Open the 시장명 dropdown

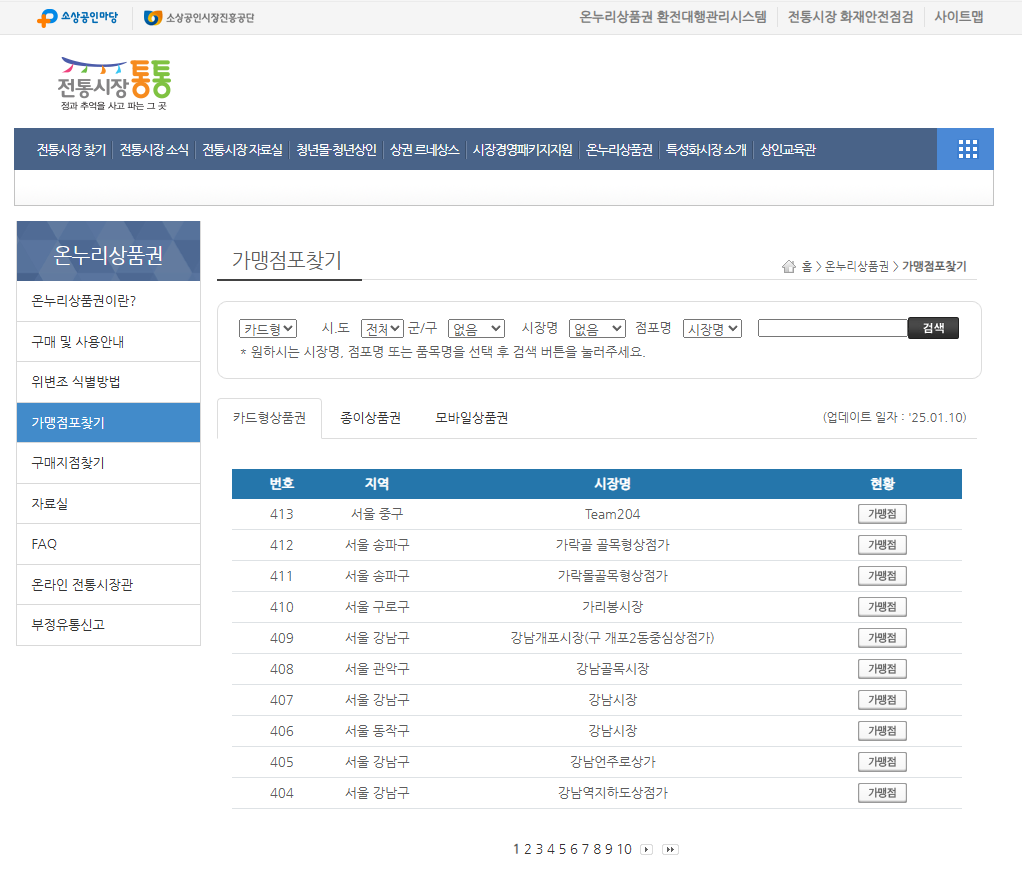(x=596, y=327)
